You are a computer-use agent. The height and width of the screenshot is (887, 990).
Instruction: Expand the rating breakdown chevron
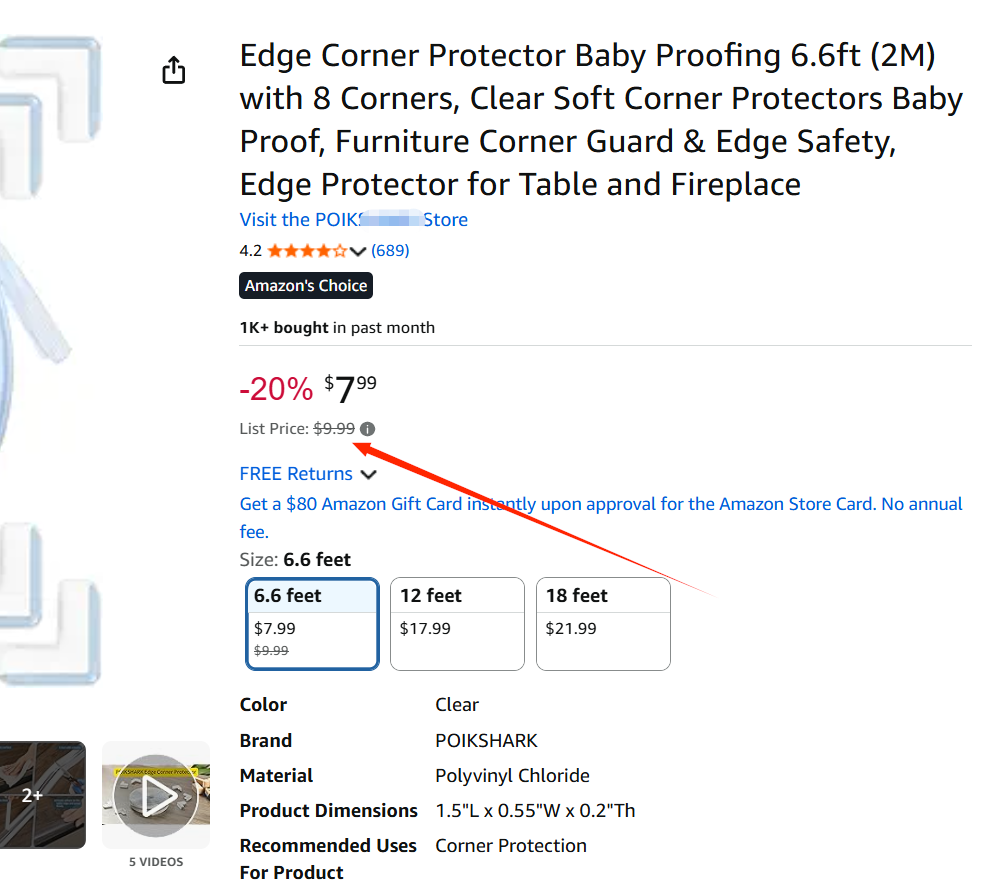coord(358,251)
